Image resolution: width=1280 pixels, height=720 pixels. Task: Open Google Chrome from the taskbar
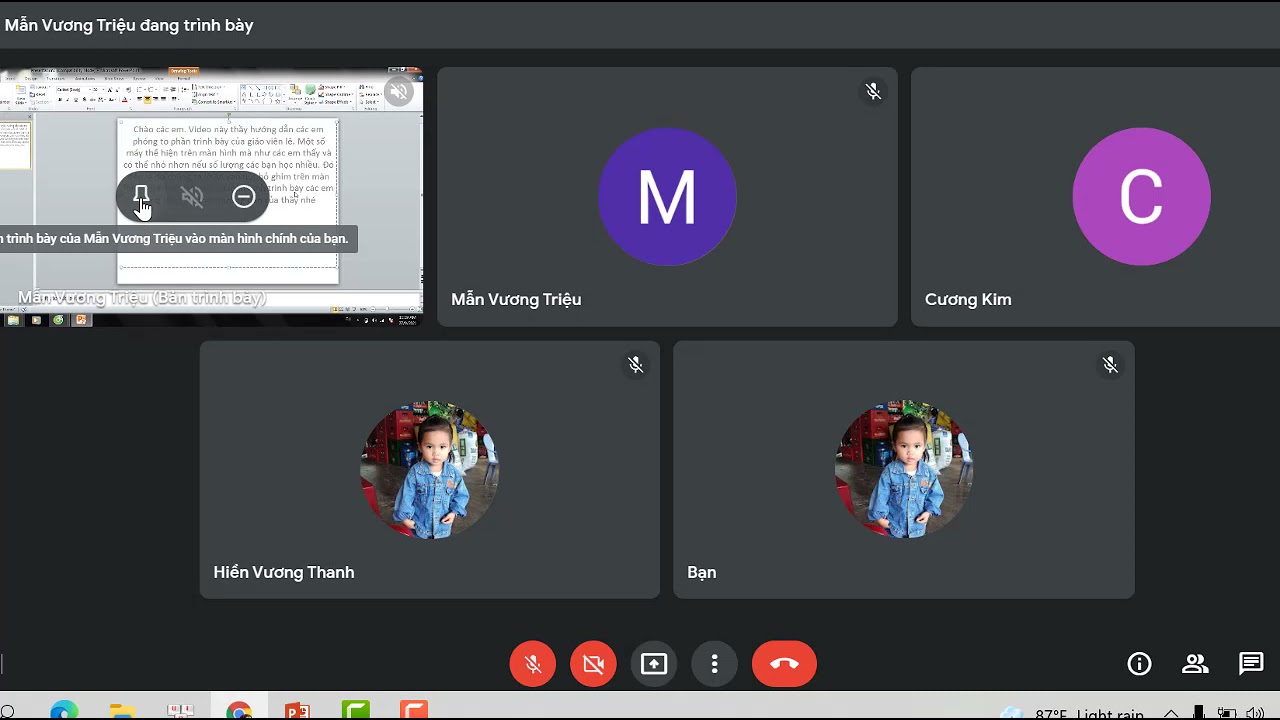239,711
